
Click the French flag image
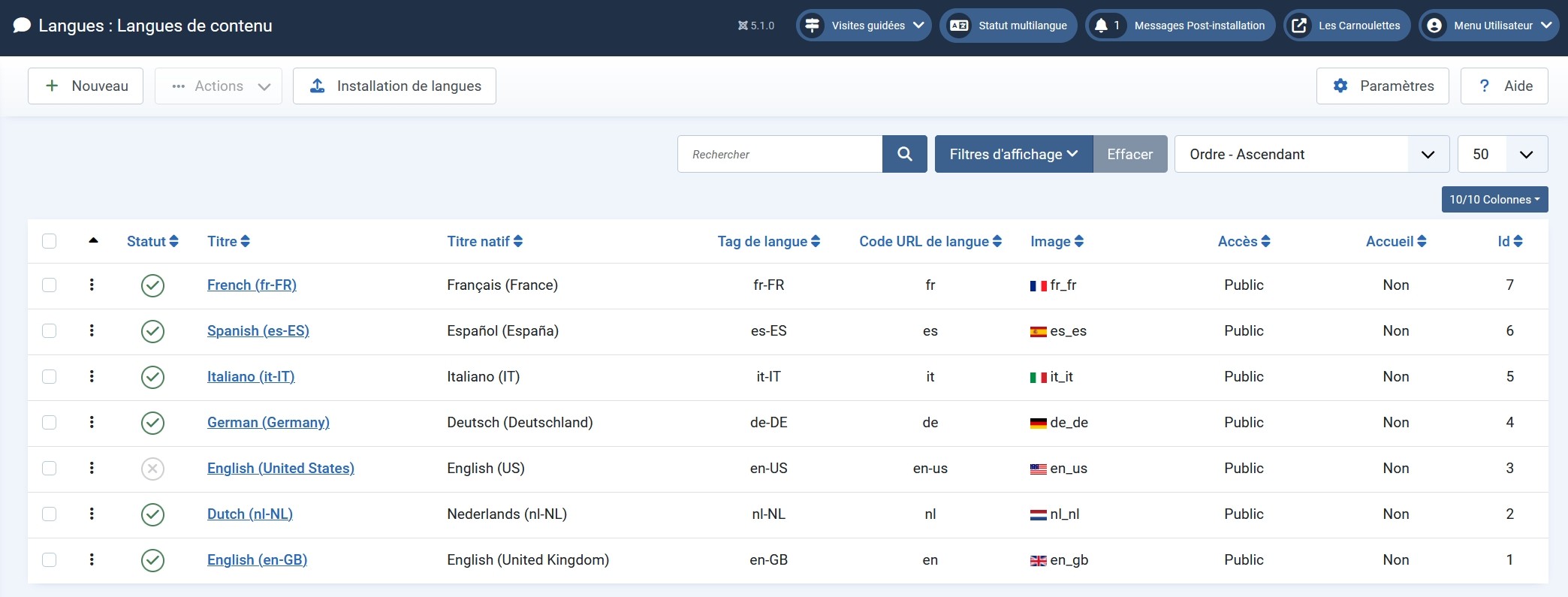click(1039, 285)
